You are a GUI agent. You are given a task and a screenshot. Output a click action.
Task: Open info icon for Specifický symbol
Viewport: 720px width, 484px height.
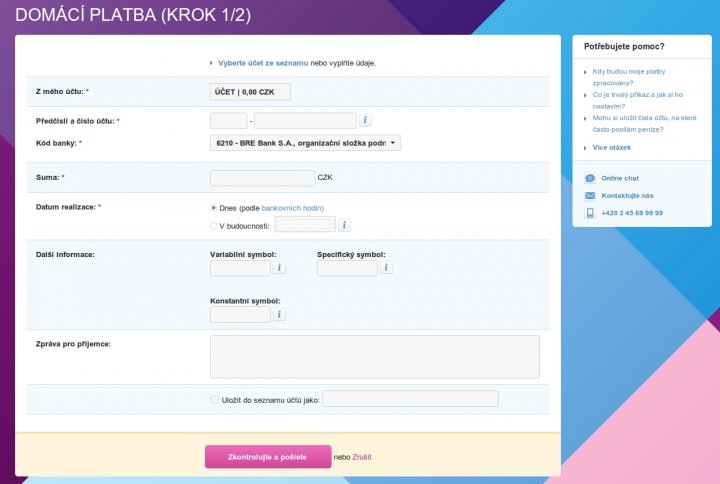tap(386, 268)
